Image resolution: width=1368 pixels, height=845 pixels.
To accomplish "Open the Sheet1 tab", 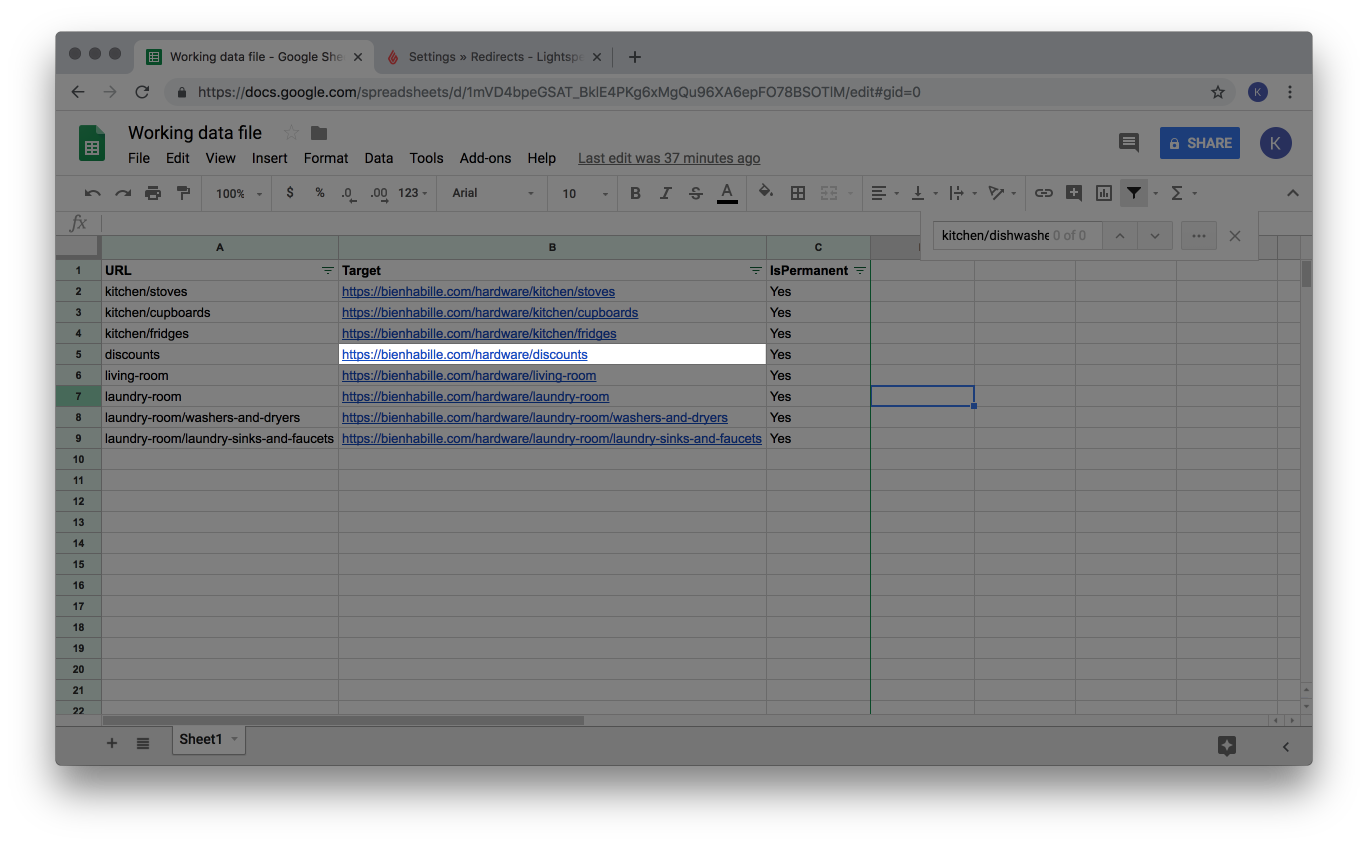I will click(209, 740).
